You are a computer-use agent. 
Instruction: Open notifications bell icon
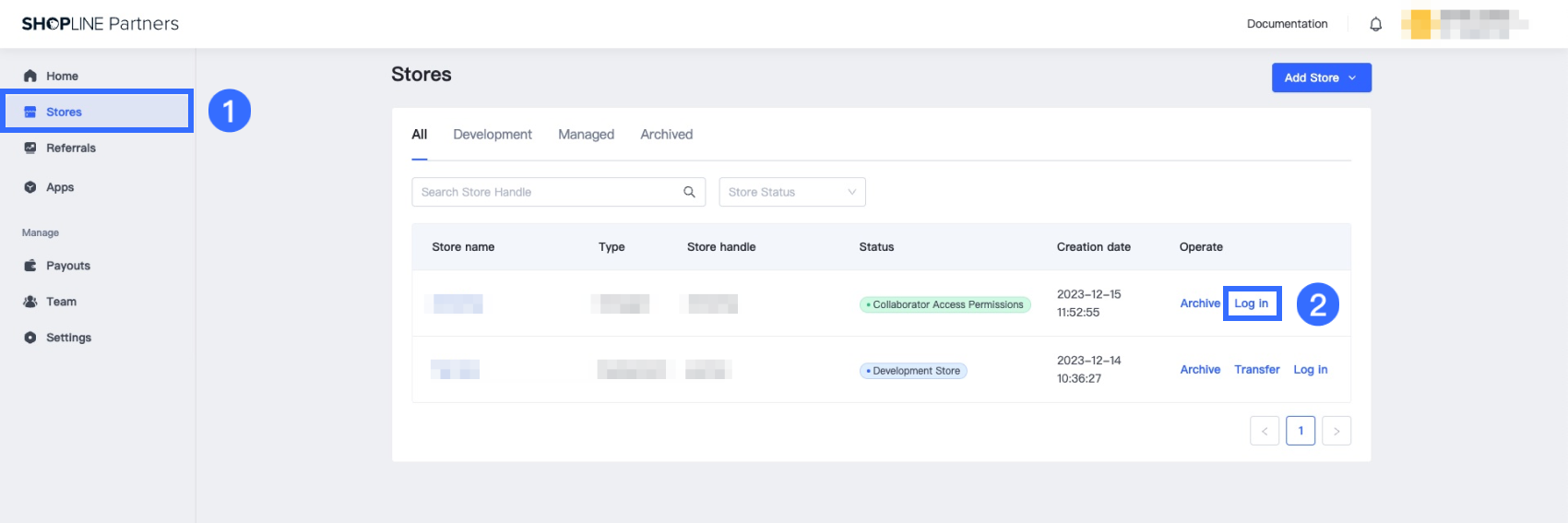pos(1375,24)
